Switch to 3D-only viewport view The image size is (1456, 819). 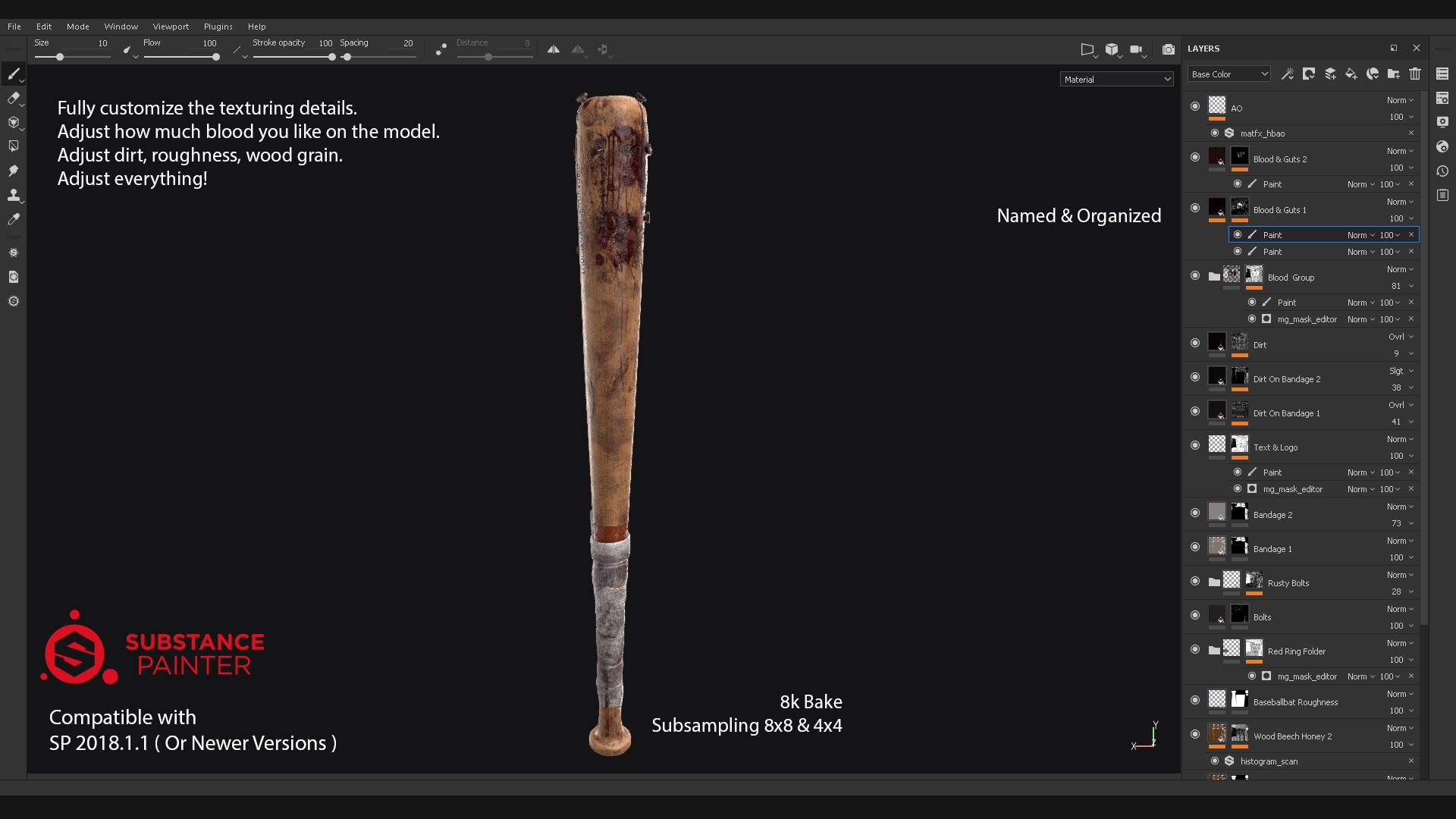(1112, 49)
